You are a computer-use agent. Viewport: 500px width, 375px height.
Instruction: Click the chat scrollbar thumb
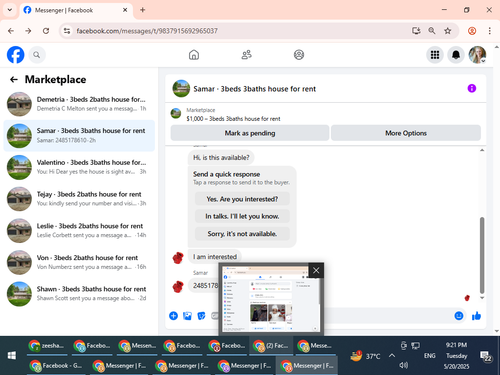point(482,255)
